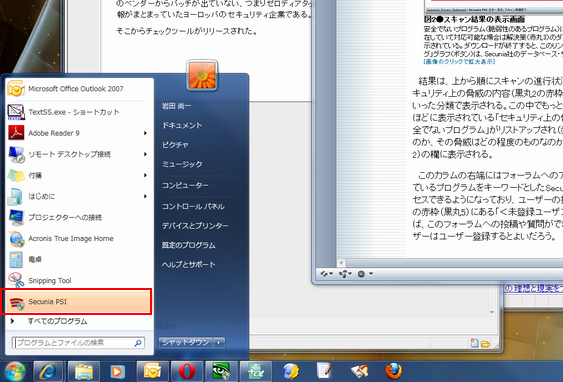Open the Acronis True Image Home icon
This screenshot has height=382, width=563.
click(x=16, y=238)
